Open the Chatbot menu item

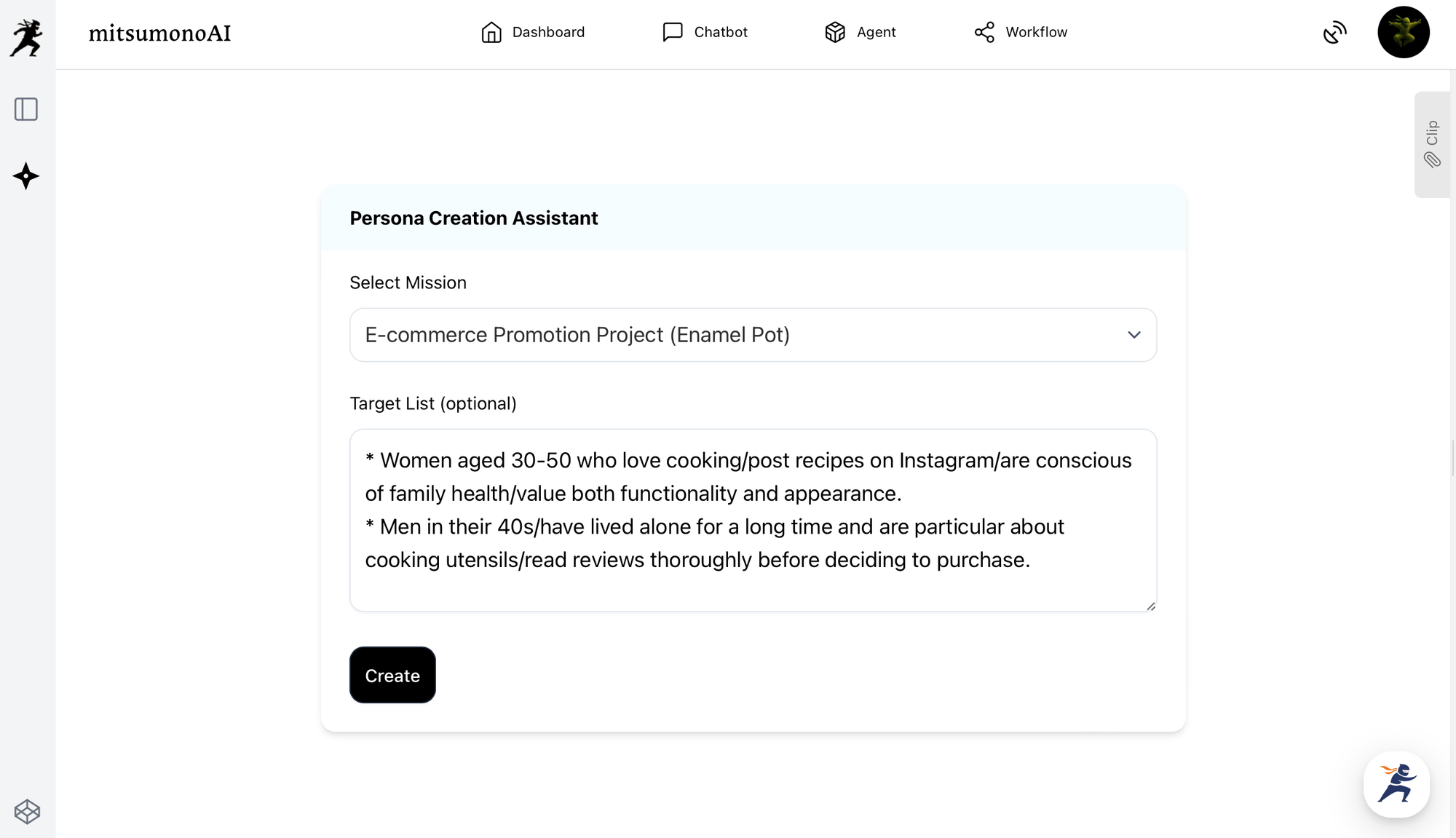point(721,32)
